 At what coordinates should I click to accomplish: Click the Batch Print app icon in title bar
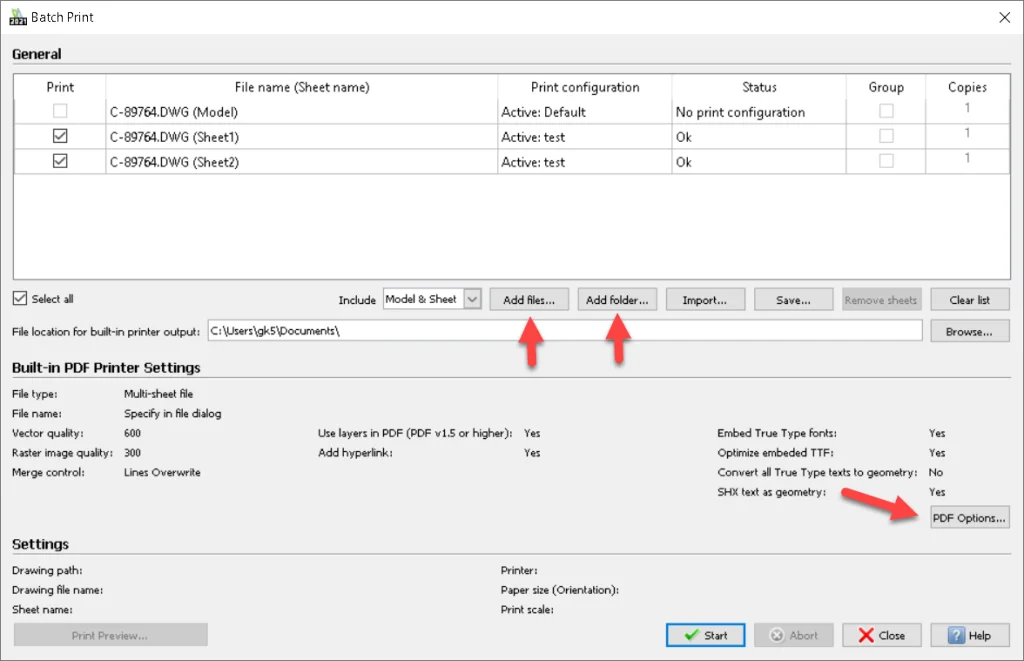click(17, 17)
